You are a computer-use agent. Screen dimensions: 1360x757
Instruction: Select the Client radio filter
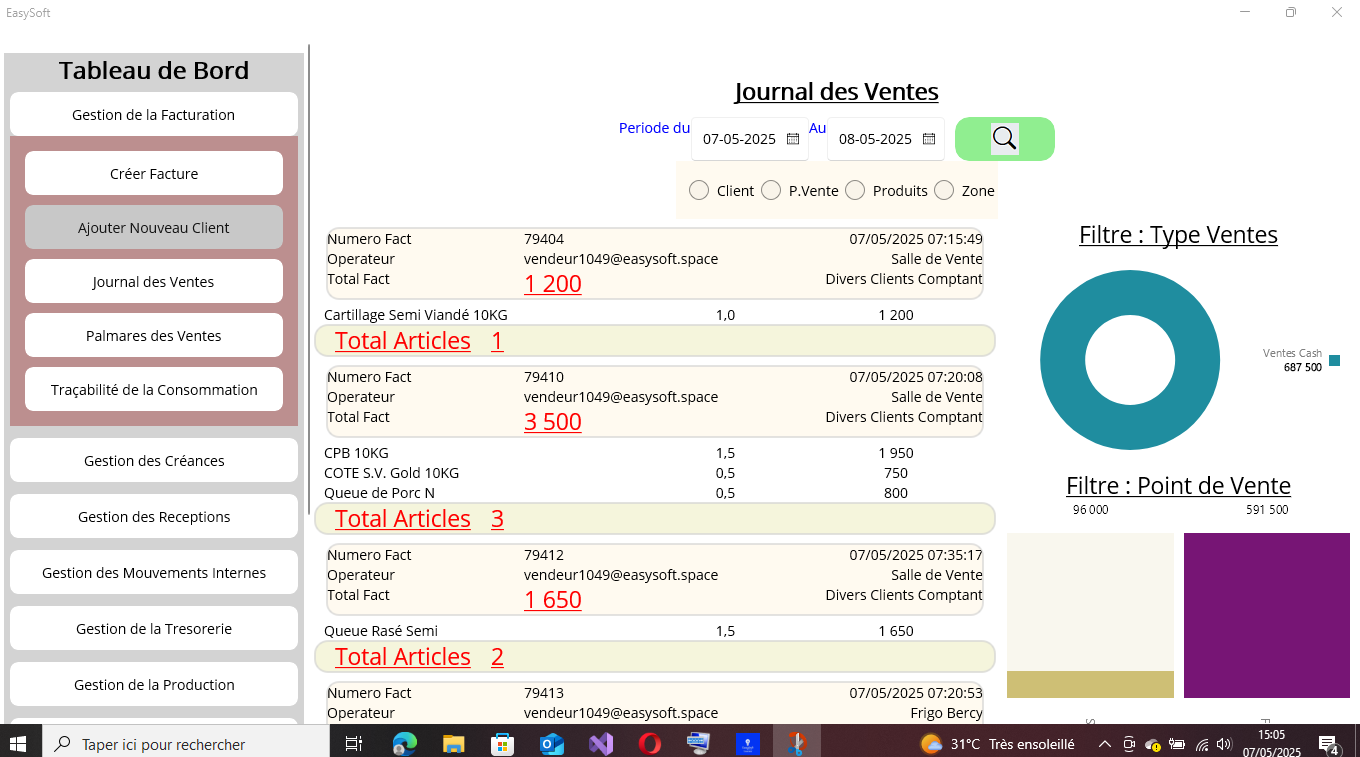699,190
